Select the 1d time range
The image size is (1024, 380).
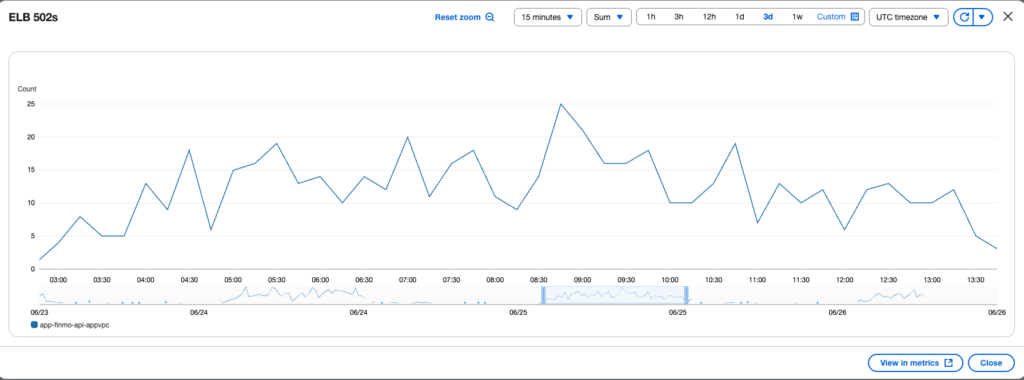click(x=739, y=17)
